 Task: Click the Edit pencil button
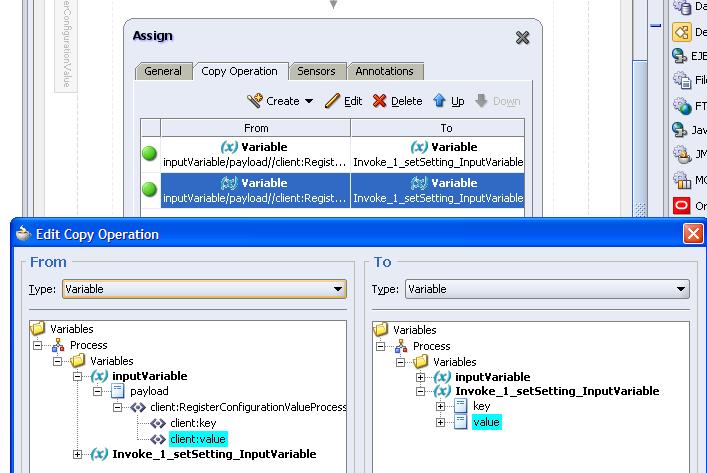343,101
